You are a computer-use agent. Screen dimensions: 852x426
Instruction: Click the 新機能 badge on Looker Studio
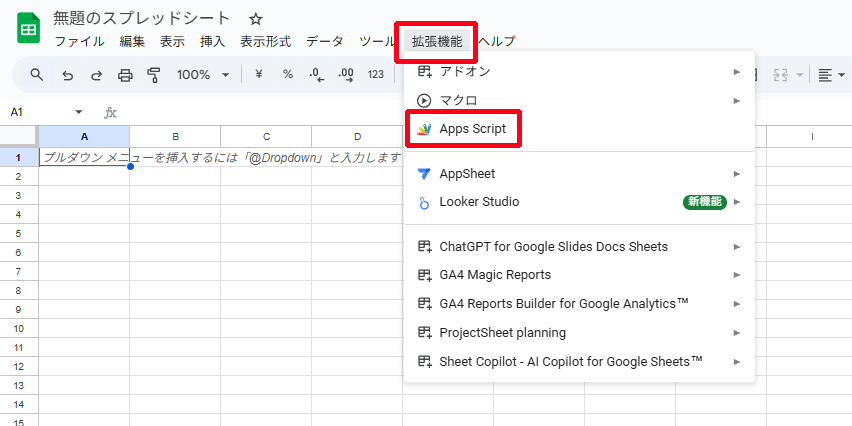point(705,202)
